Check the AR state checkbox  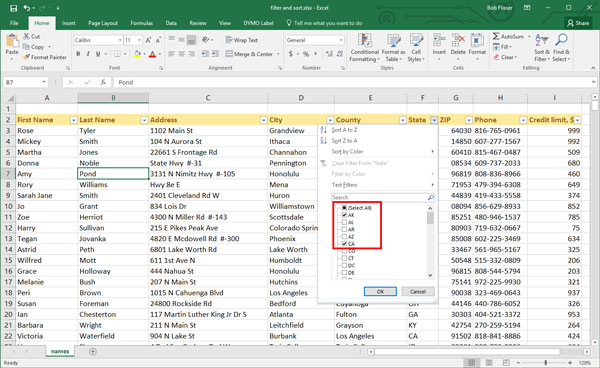pyautogui.click(x=344, y=229)
